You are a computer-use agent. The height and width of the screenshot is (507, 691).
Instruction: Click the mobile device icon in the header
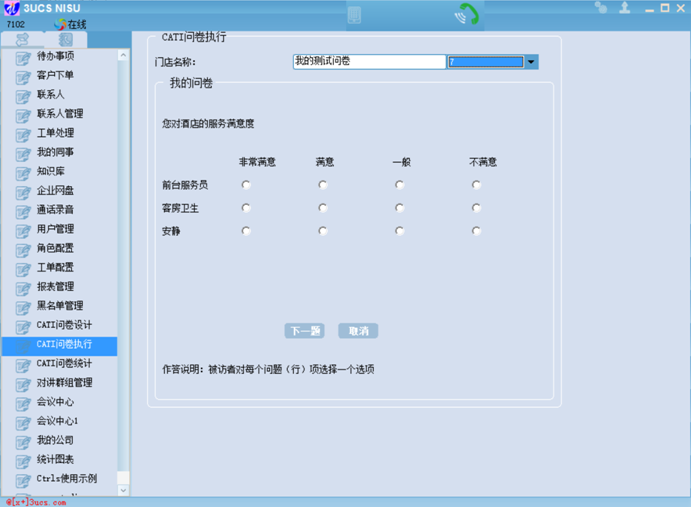[354, 15]
